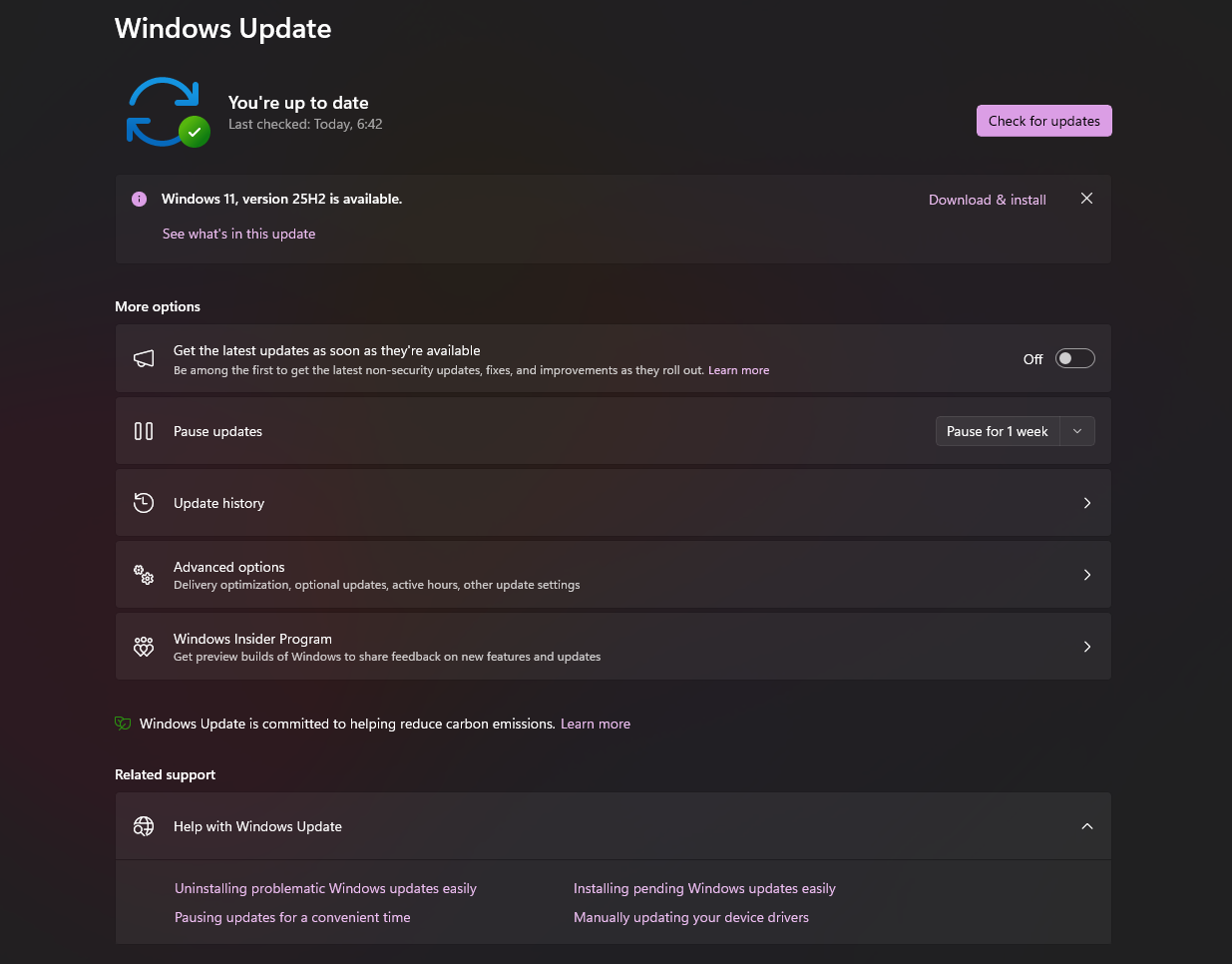The image size is (1232, 964).
Task: Collapse the Help with Windows Update section
Action: pyautogui.click(x=1087, y=826)
